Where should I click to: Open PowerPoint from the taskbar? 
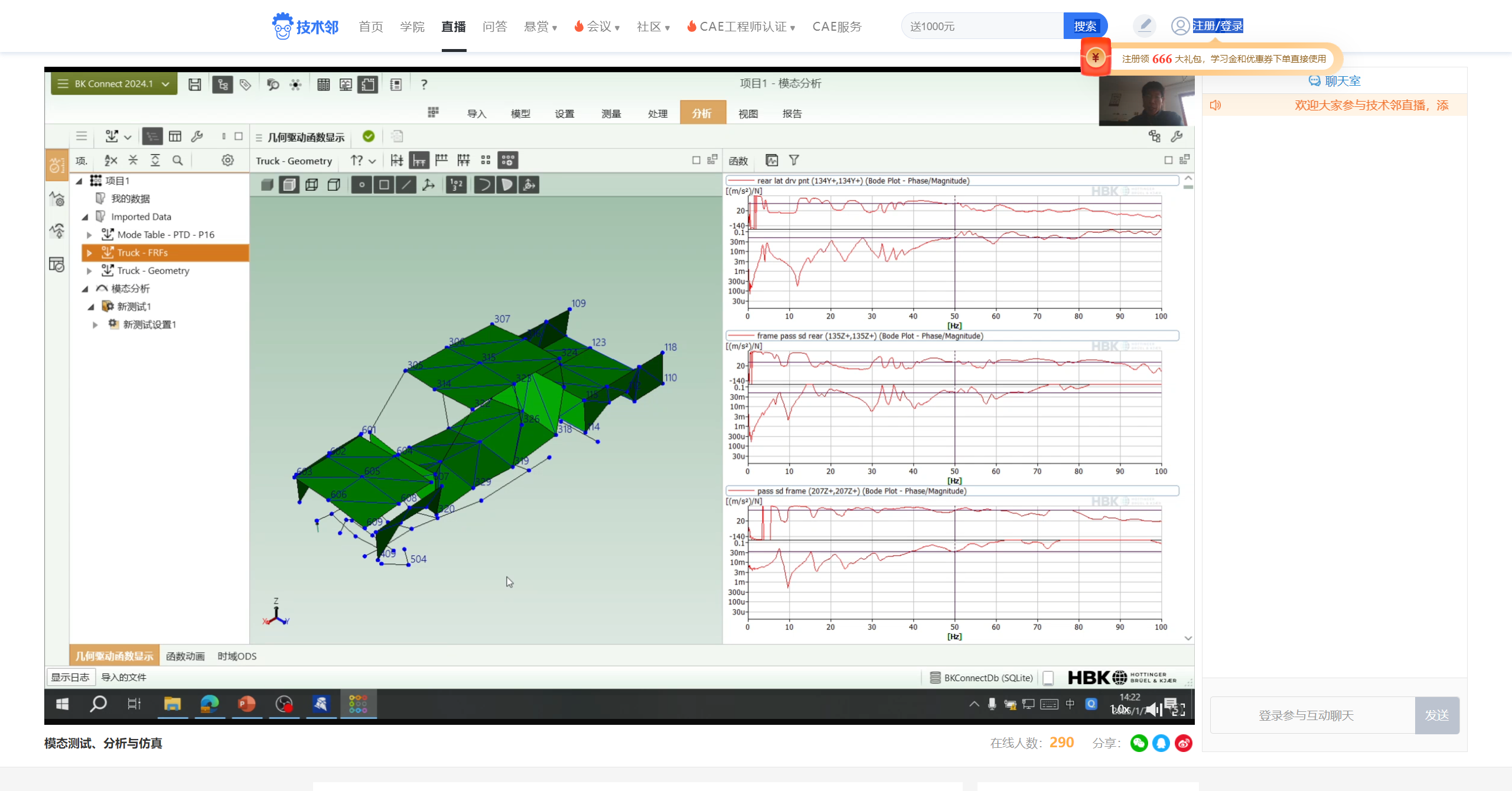point(246,704)
